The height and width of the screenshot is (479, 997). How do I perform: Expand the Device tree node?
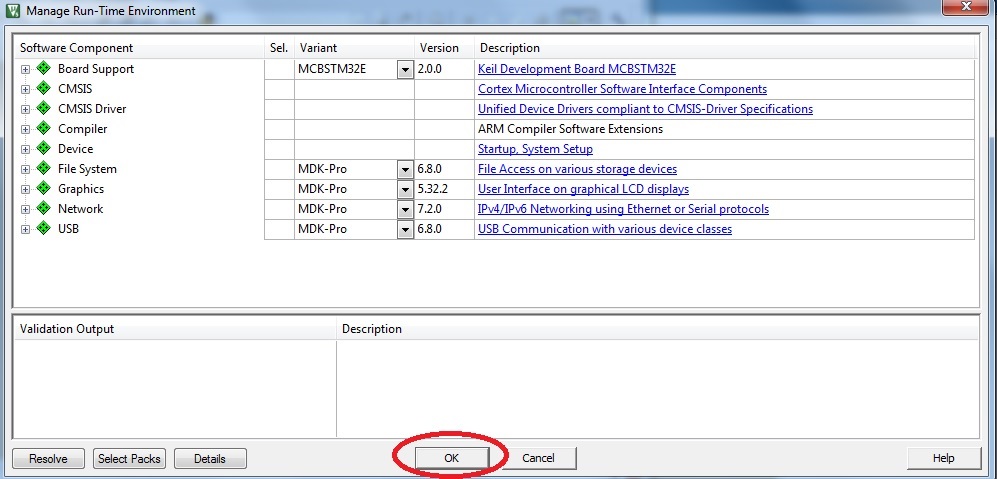[x=25, y=149]
